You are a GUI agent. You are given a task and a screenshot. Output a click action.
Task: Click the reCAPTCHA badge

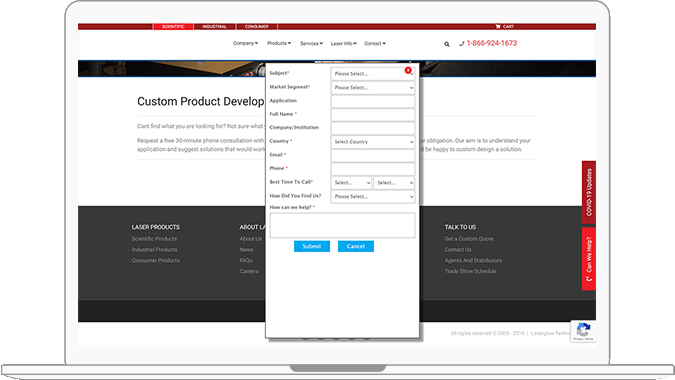pyautogui.click(x=583, y=331)
